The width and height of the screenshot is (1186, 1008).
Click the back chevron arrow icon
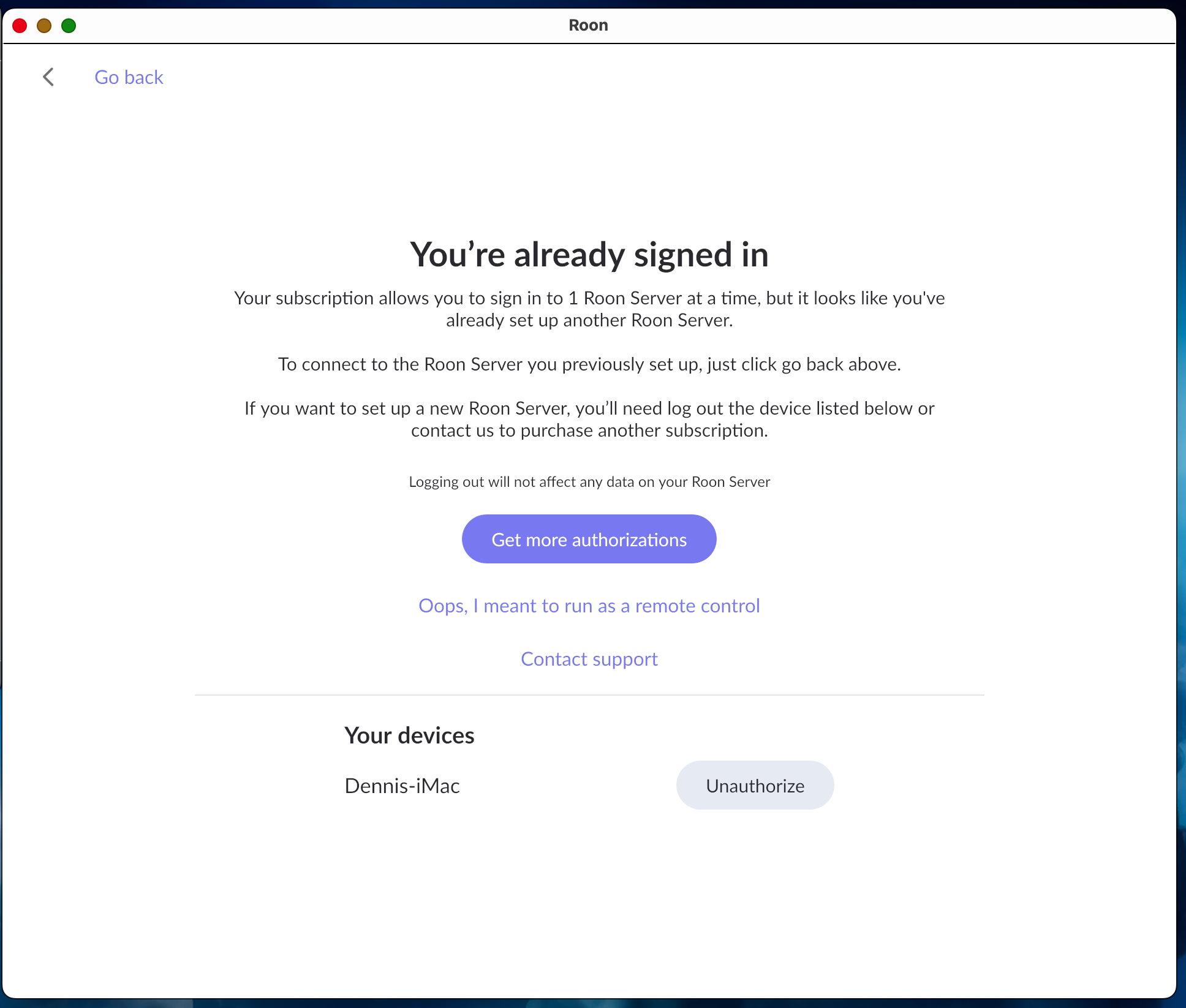click(x=48, y=77)
